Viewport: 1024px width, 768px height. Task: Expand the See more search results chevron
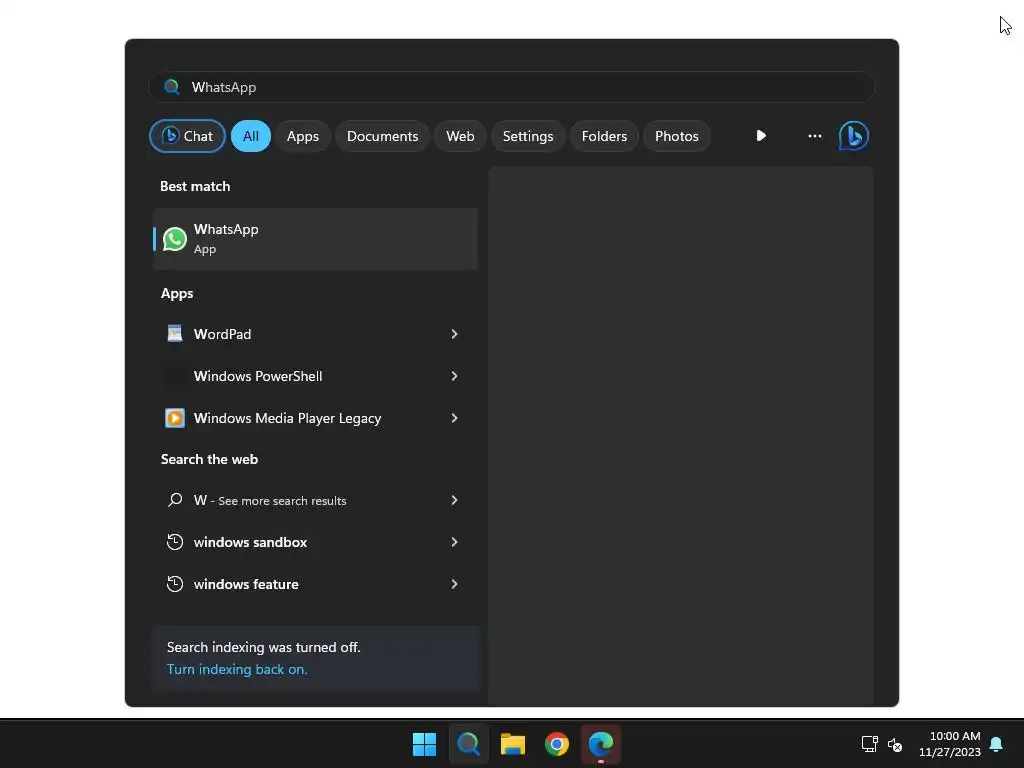click(x=455, y=500)
